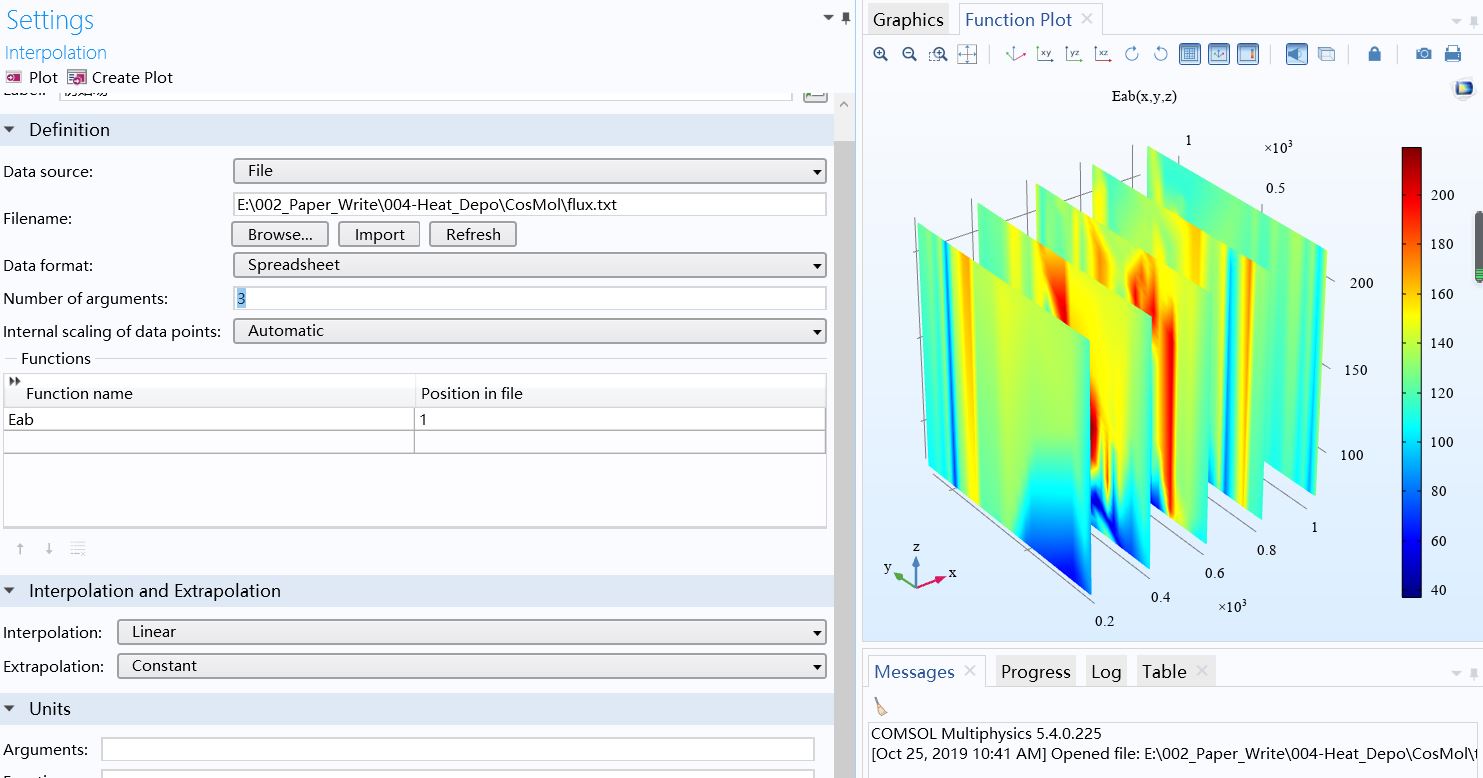This screenshot has height=778, width=1483.
Task: Click the lock view padlock icon
Action: click(x=1374, y=54)
